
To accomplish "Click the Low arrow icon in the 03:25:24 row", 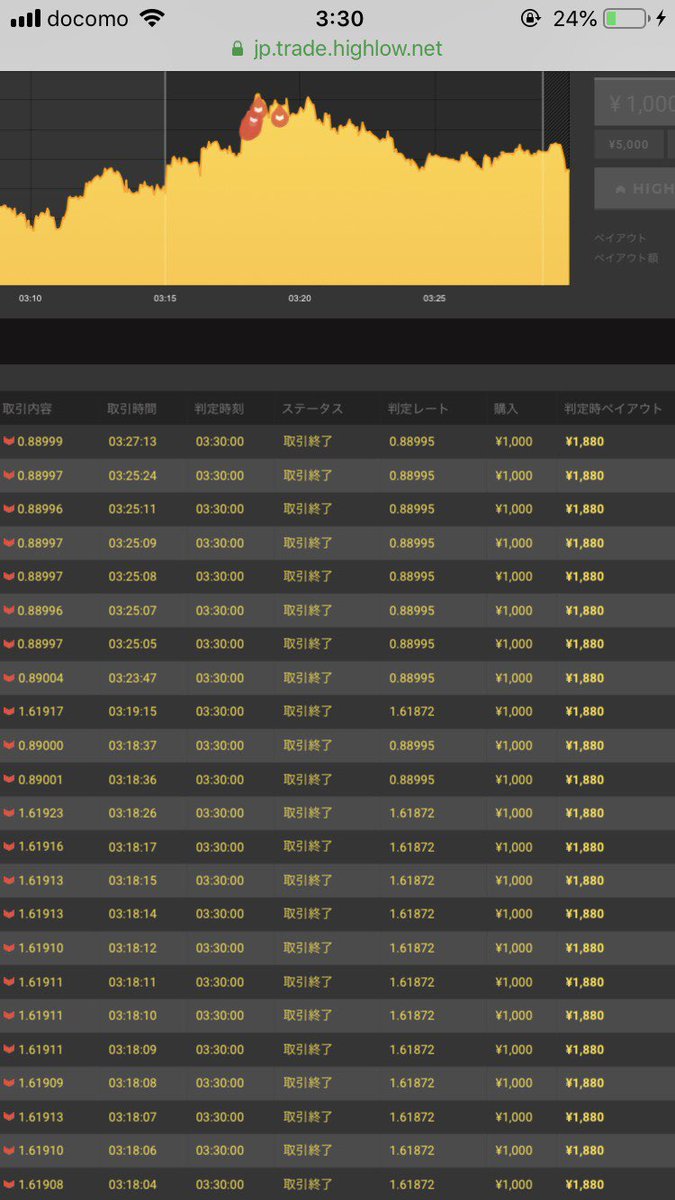I will (x=9, y=475).
